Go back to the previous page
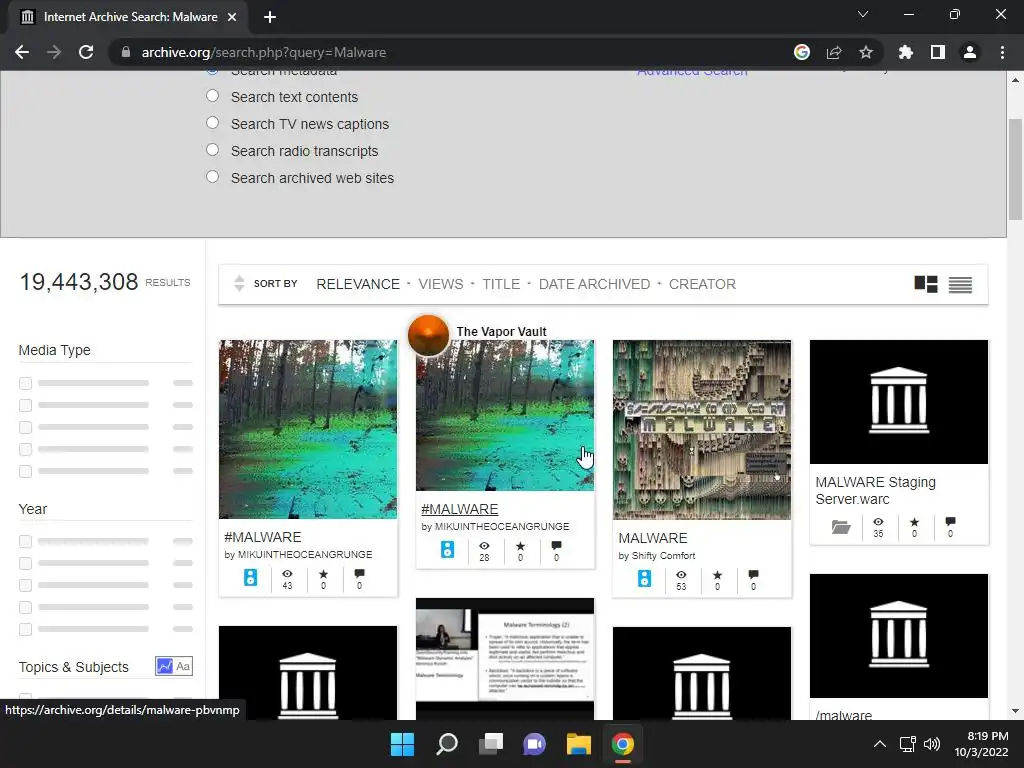The image size is (1024, 768). 22,52
